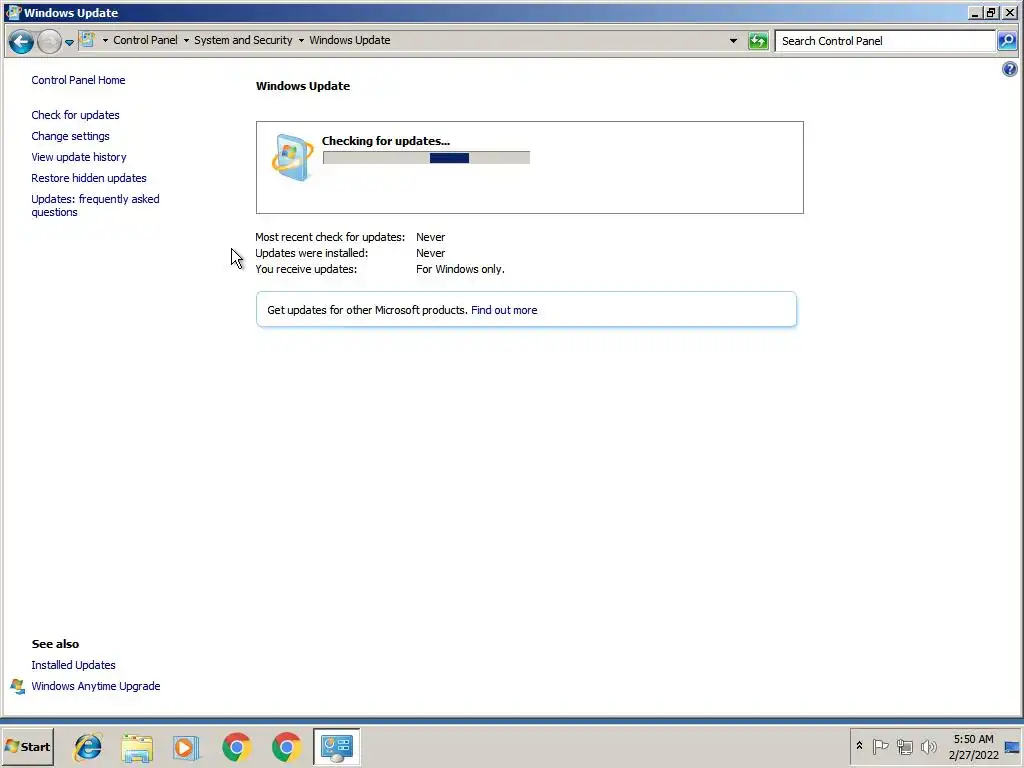The image size is (1024, 768).
Task: Click the Windows Update heading text
Action: pyautogui.click(x=303, y=86)
